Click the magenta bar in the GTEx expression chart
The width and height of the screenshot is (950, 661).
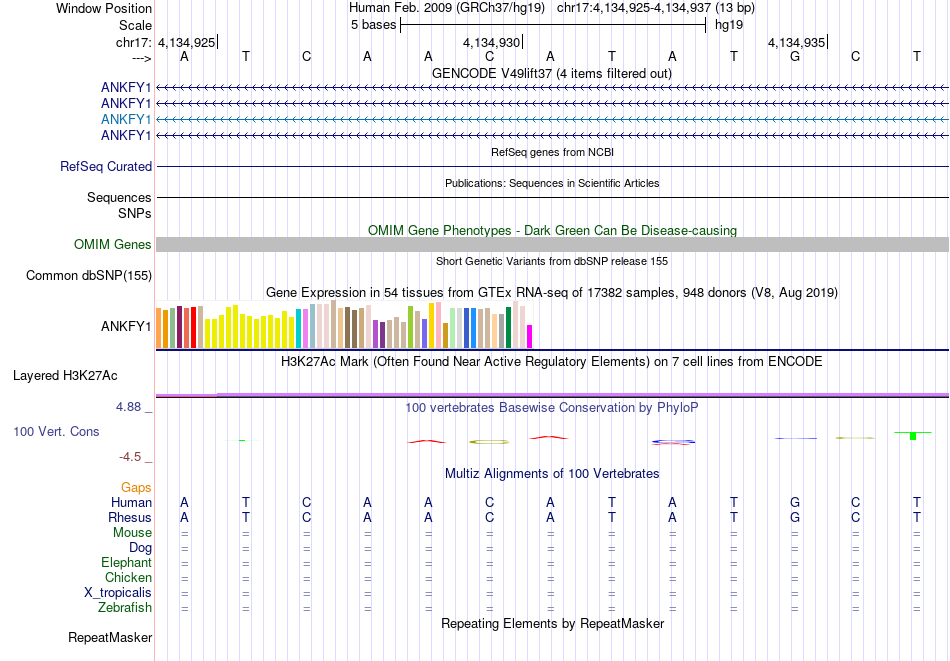(x=529, y=336)
